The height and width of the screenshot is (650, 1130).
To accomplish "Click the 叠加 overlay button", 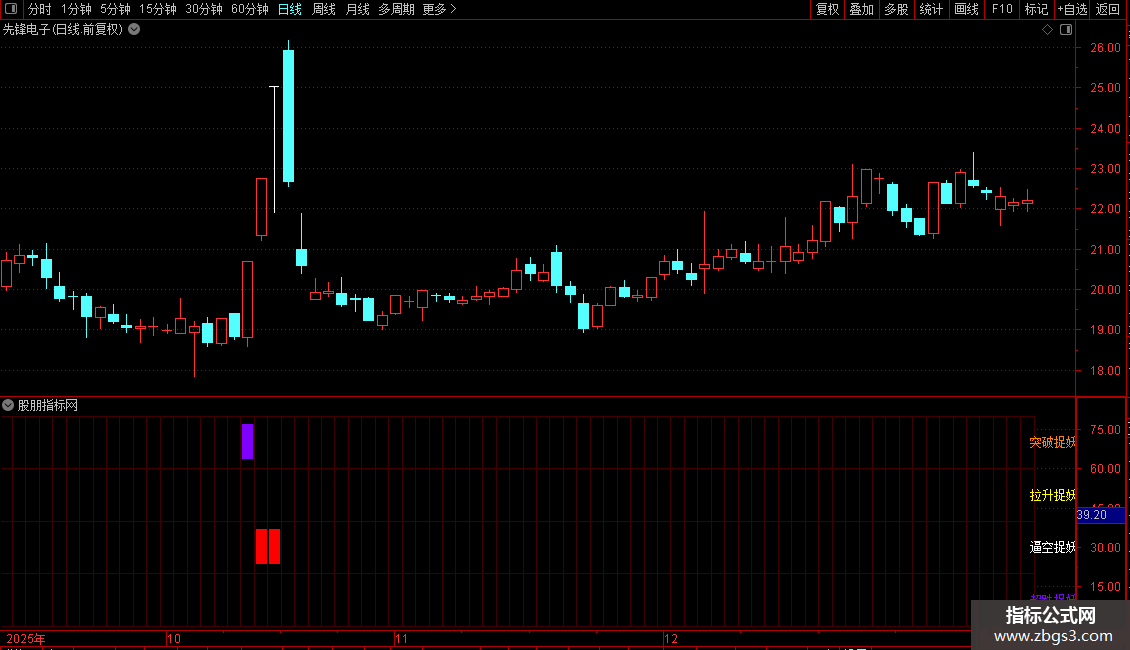I will (x=862, y=9).
